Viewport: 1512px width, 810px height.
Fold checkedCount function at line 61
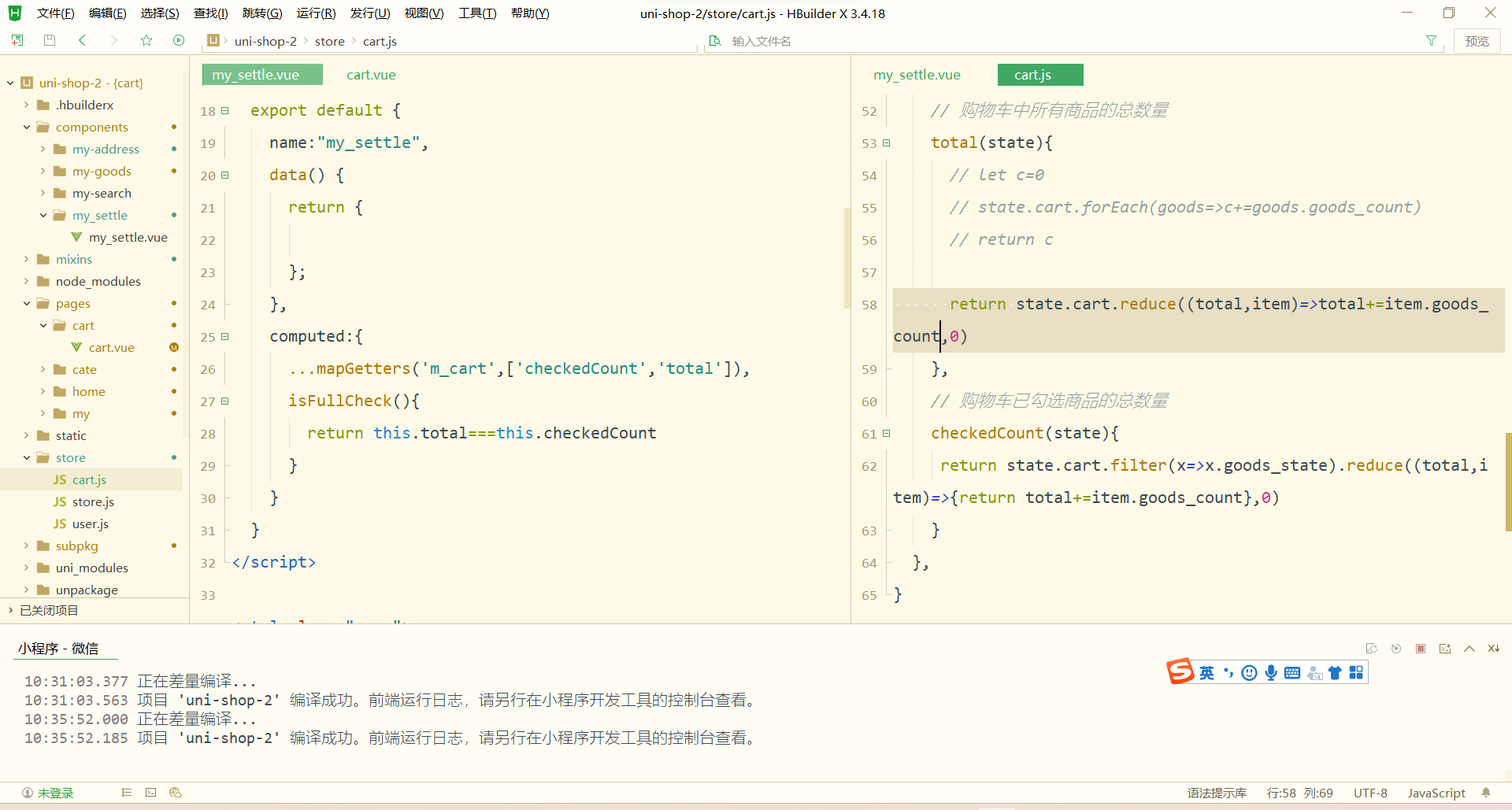pyautogui.click(x=887, y=434)
